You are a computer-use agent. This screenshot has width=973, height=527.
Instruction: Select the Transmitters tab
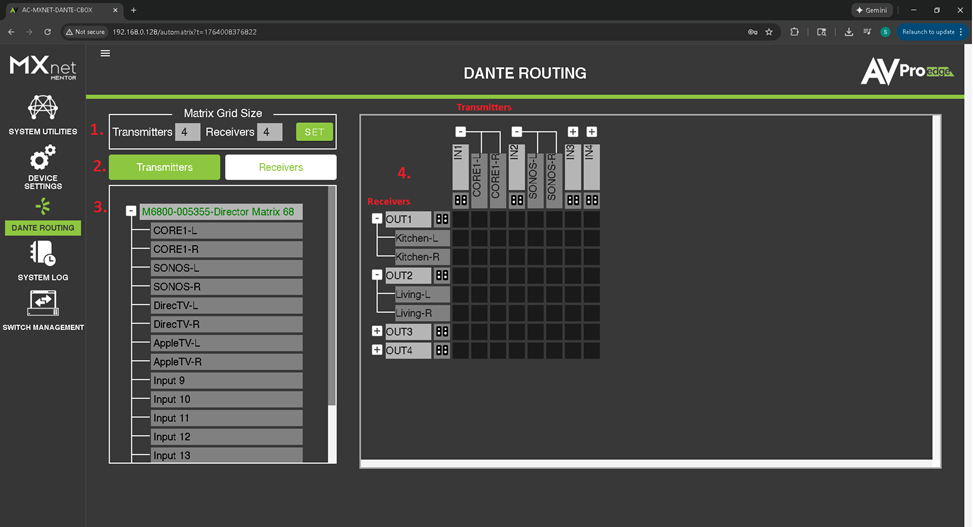pyautogui.click(x=165, y=167)
